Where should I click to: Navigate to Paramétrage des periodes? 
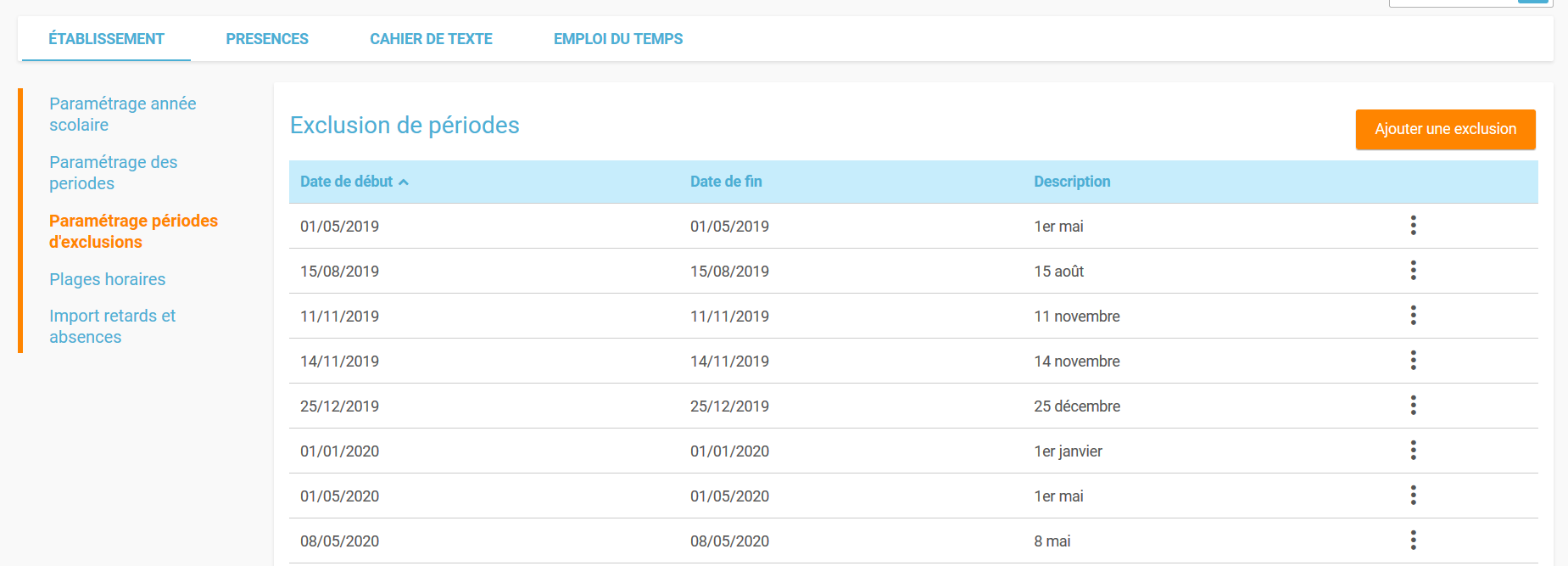[x=113, y=172]
